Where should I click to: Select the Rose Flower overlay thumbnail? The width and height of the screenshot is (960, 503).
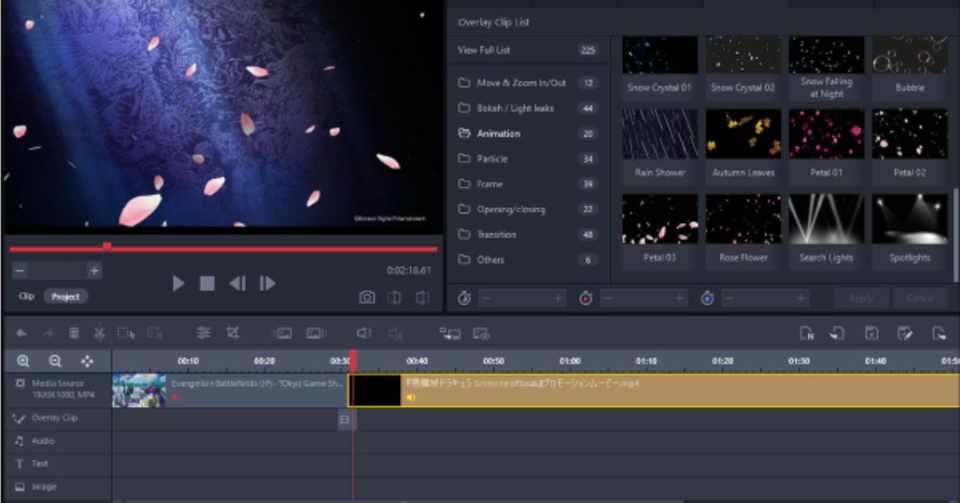point(743,220)
